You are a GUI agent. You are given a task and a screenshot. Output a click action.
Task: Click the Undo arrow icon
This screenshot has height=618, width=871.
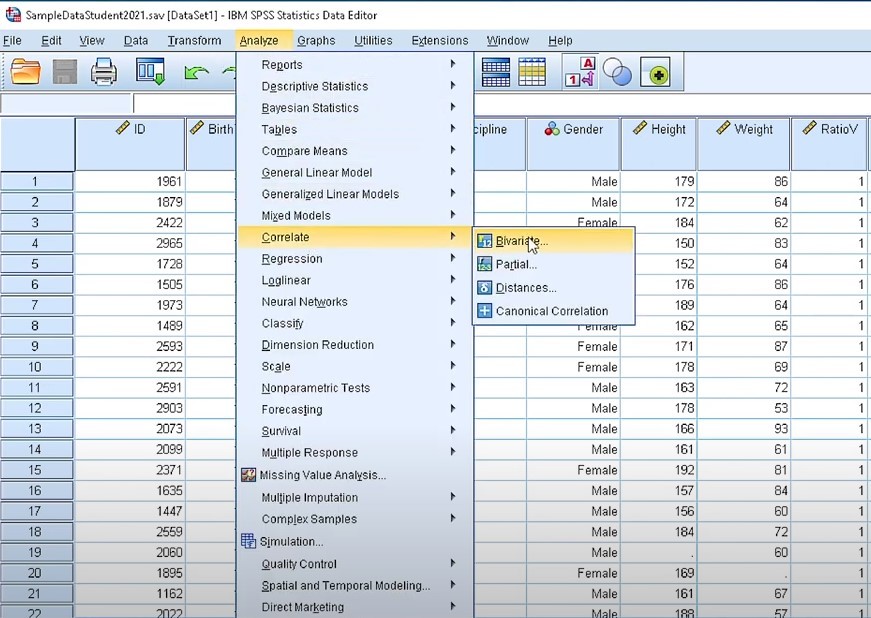196,73
